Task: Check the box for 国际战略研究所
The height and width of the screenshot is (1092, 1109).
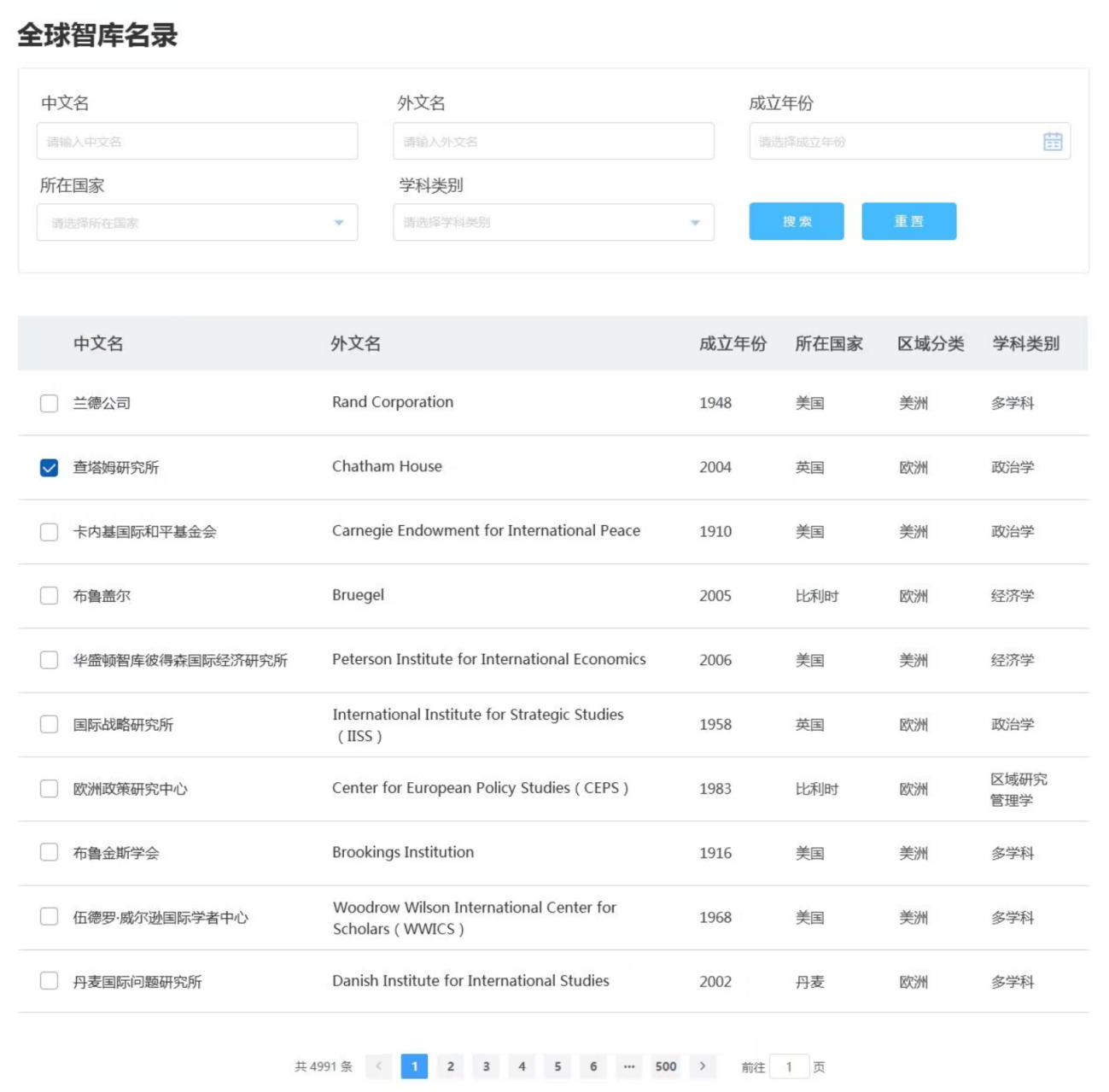Action: coord(49,724)
